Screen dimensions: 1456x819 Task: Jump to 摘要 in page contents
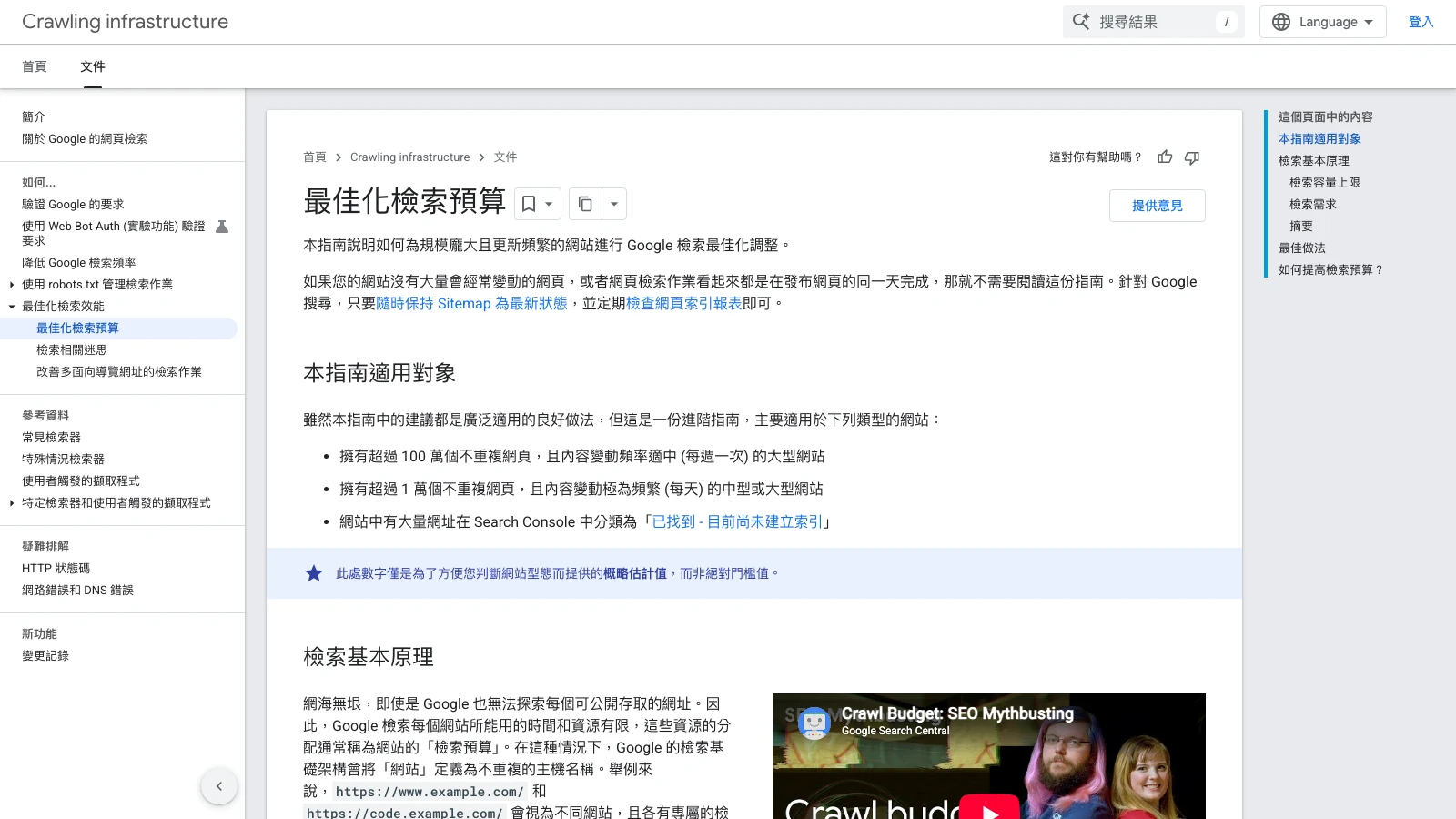click(x=1301, y=227)
